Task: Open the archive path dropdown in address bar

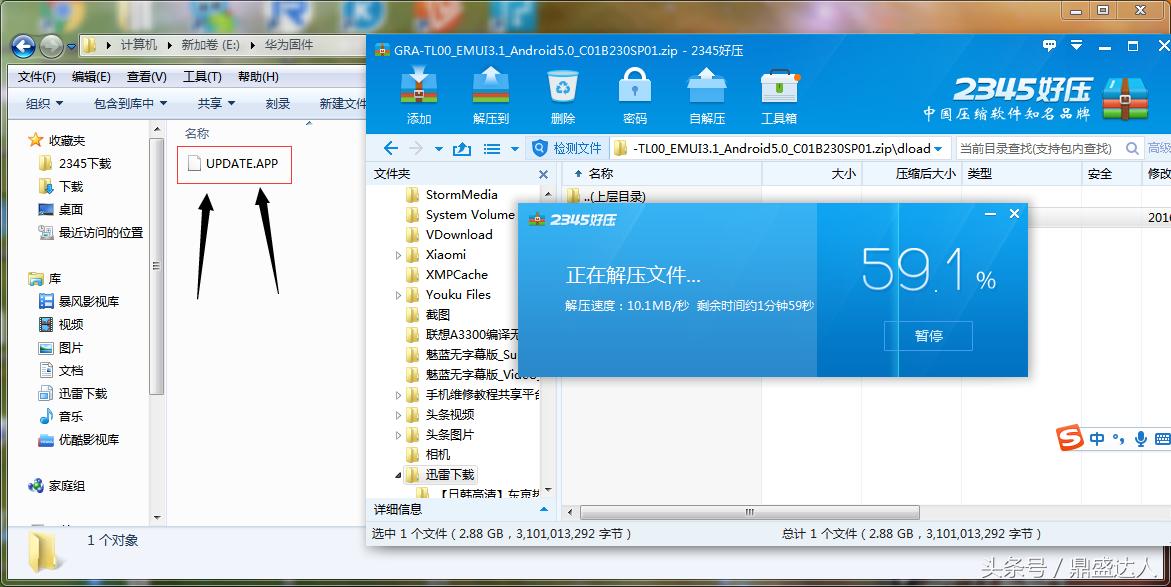Action: 939,147
